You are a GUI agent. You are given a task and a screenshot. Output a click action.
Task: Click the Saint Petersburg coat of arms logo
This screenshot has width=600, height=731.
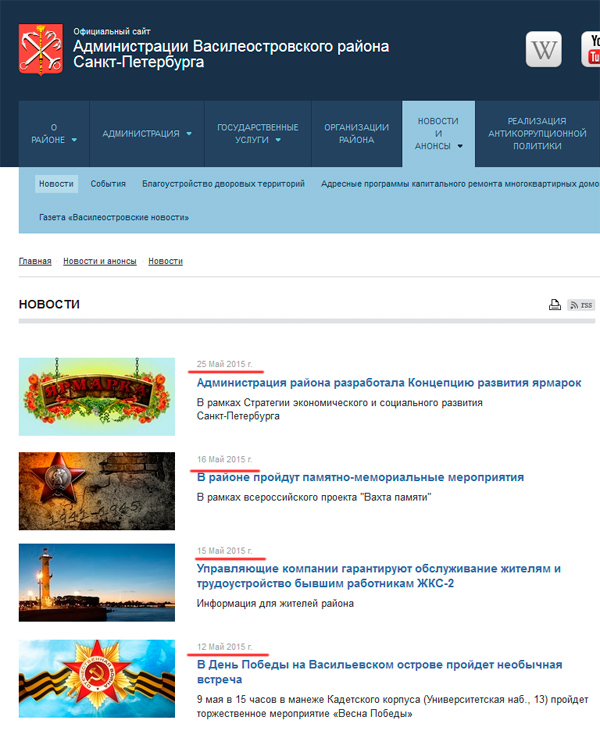click(x=40, y=49)
